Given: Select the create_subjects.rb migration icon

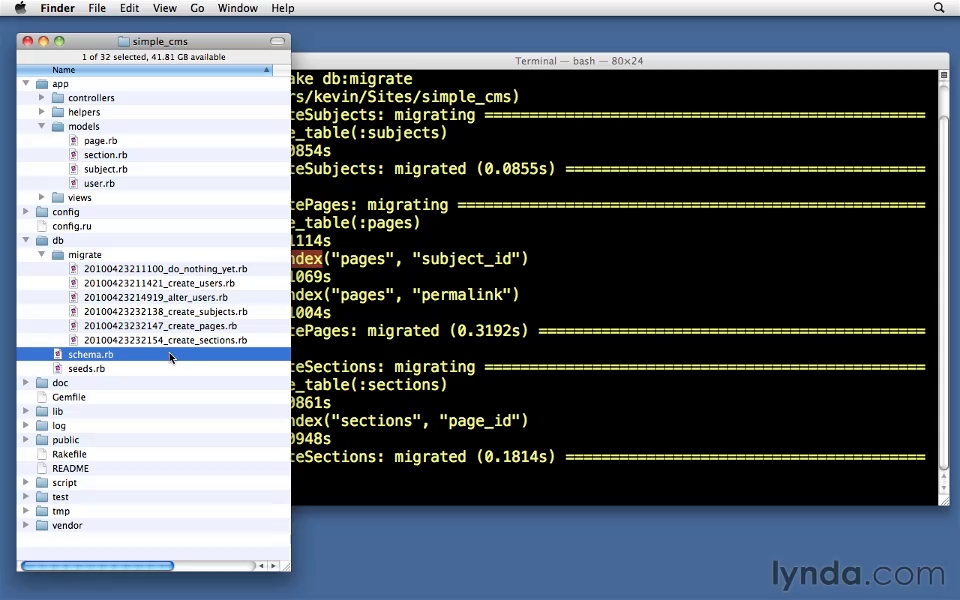Looking at the screenshot, I should [x=73, y=312].
